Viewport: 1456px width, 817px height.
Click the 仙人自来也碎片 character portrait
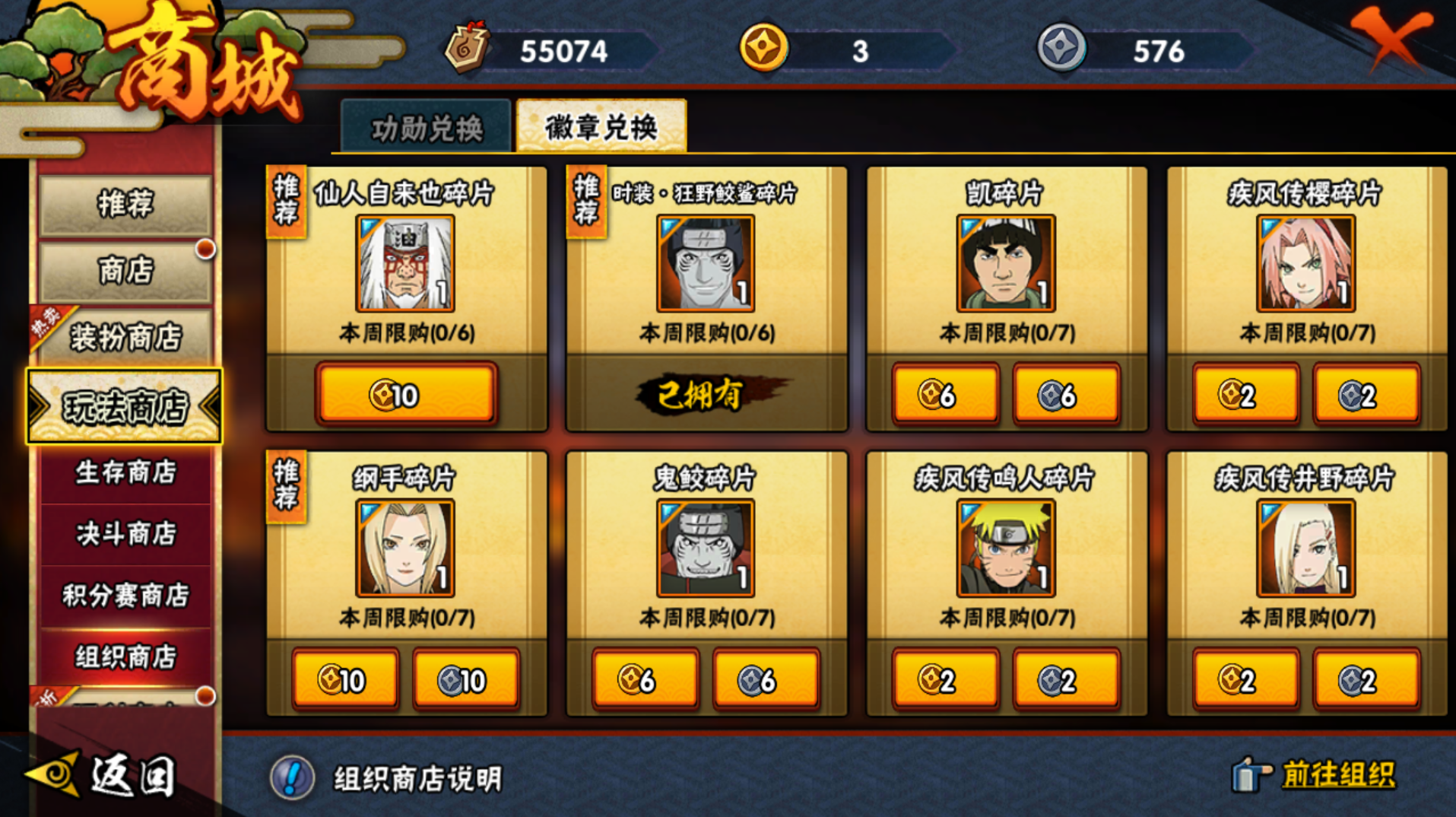405,263
